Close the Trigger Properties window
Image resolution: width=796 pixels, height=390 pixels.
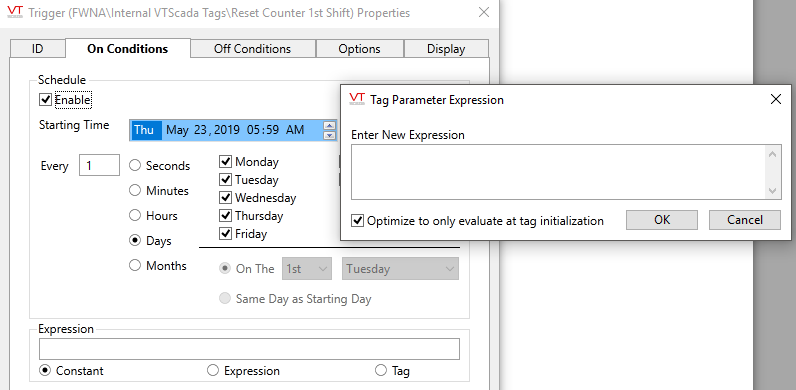pos(484,13)
